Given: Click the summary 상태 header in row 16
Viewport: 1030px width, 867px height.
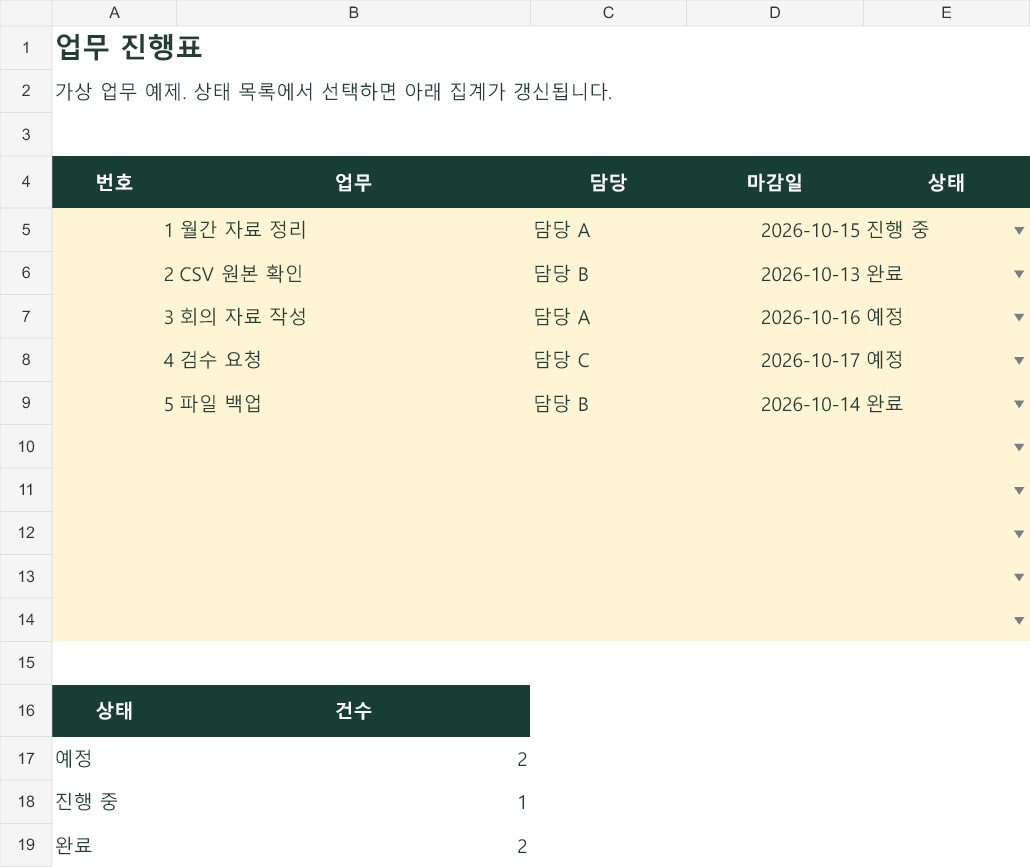Looking at the screenshot, I should (x=114, y=711).
